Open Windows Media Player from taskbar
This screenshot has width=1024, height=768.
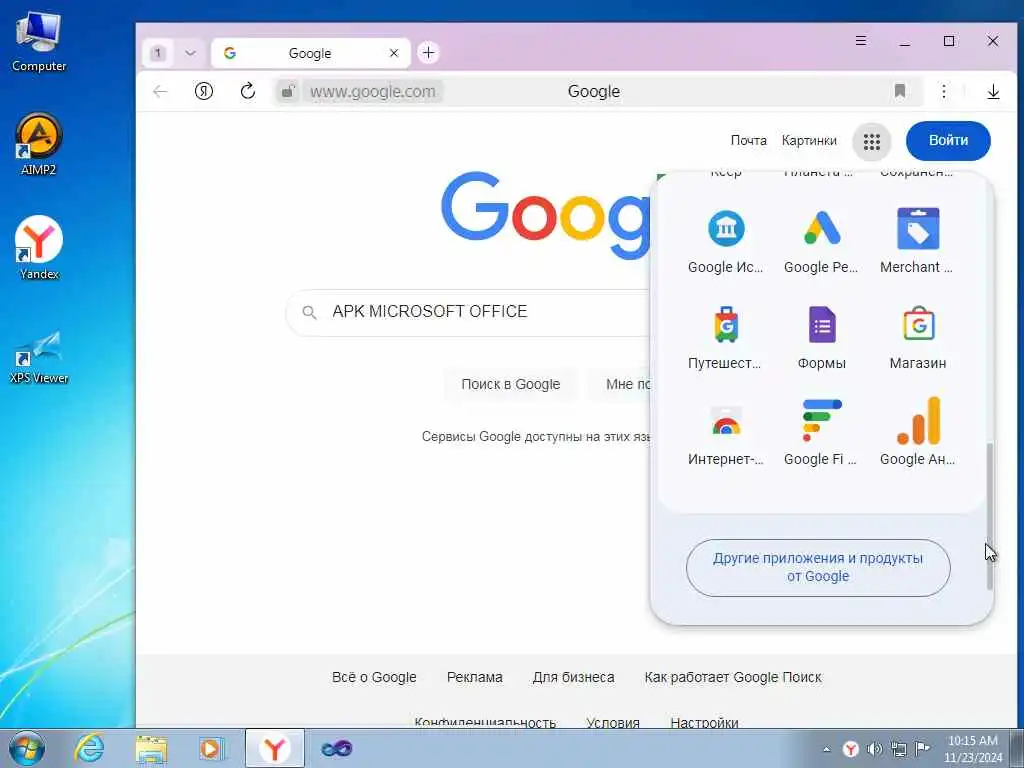pos(212,748)
